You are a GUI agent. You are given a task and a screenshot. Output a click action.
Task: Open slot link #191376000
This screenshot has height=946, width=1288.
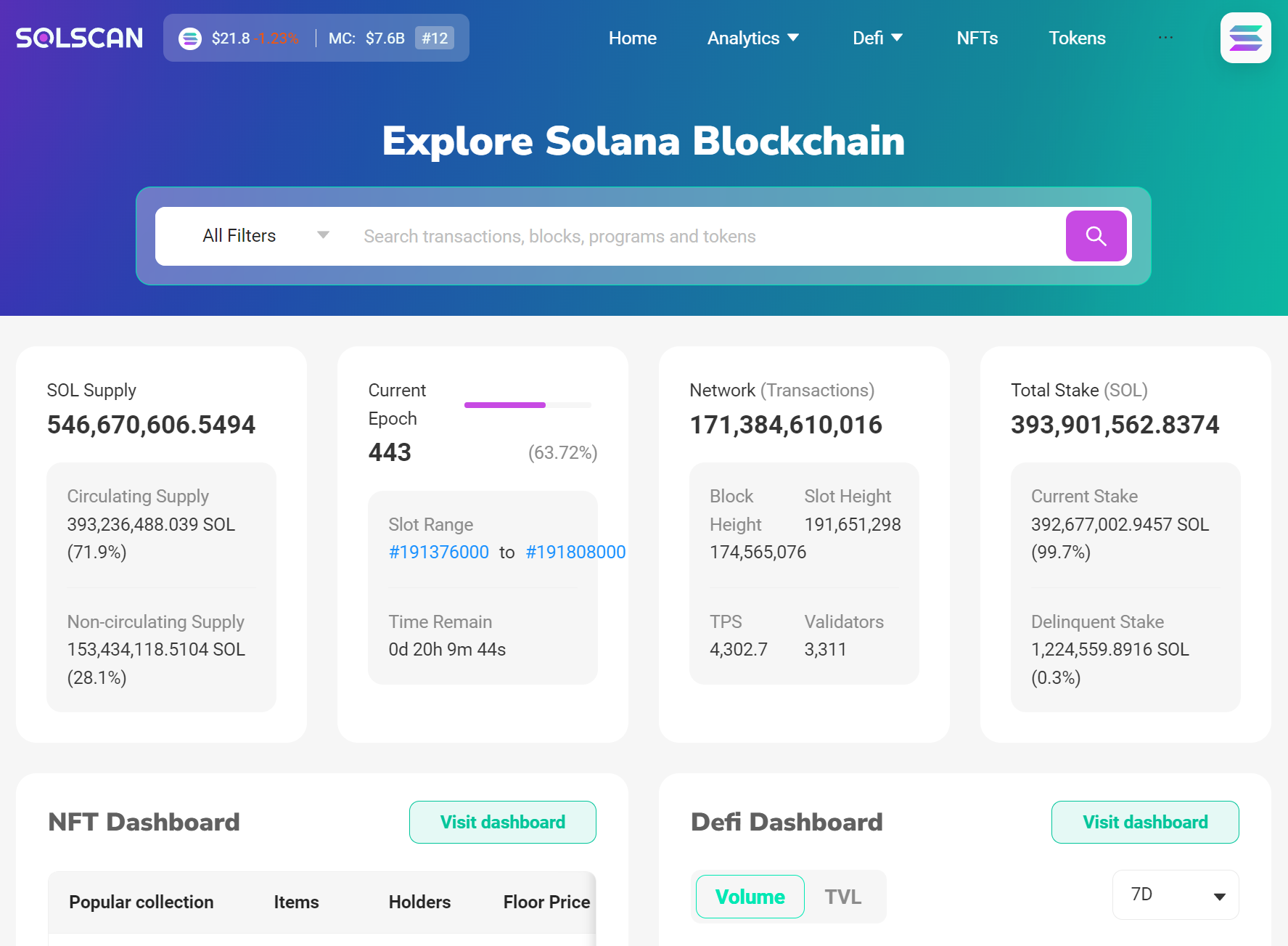coord(439,552)
